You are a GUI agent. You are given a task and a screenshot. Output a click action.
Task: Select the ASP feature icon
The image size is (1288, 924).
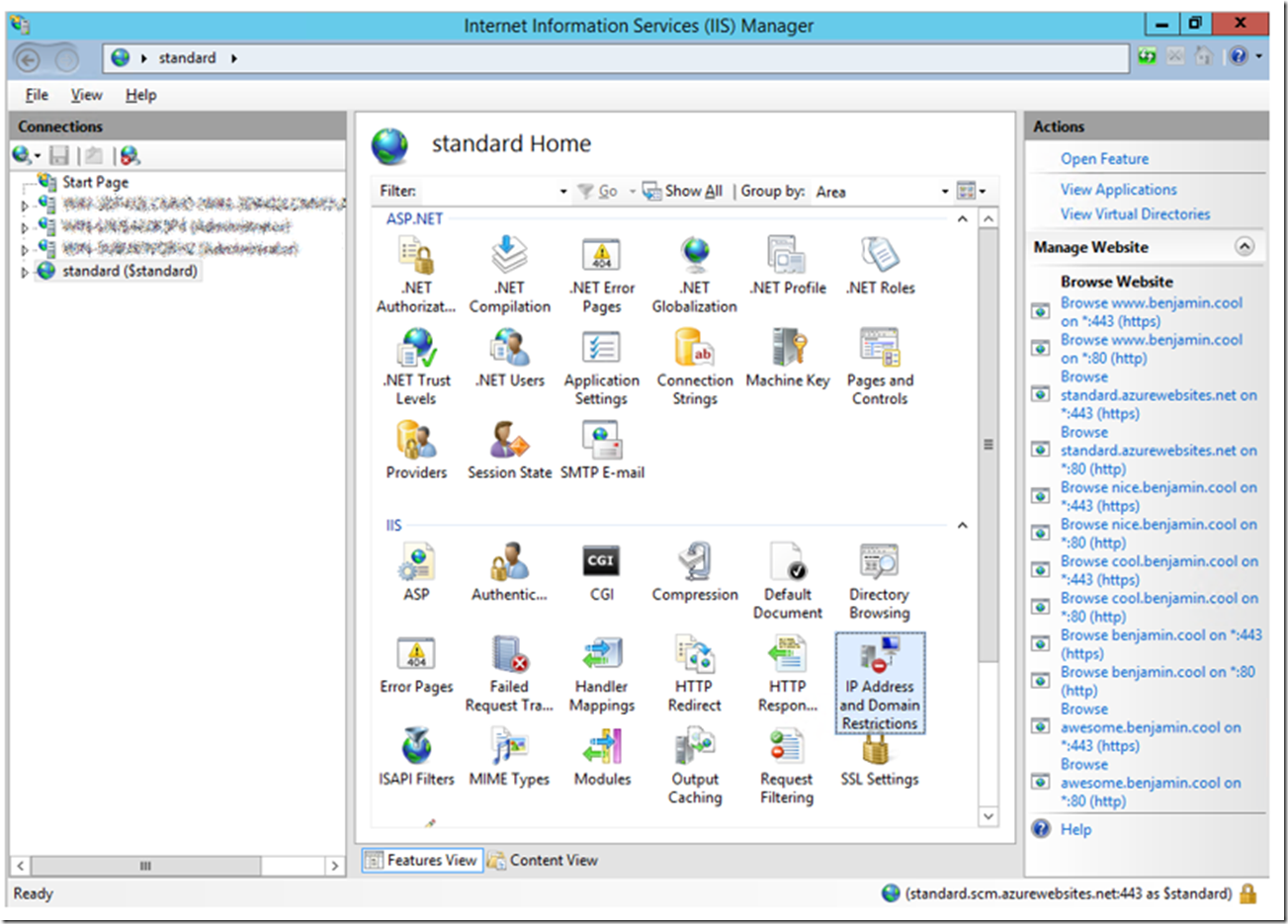[416, 572]
